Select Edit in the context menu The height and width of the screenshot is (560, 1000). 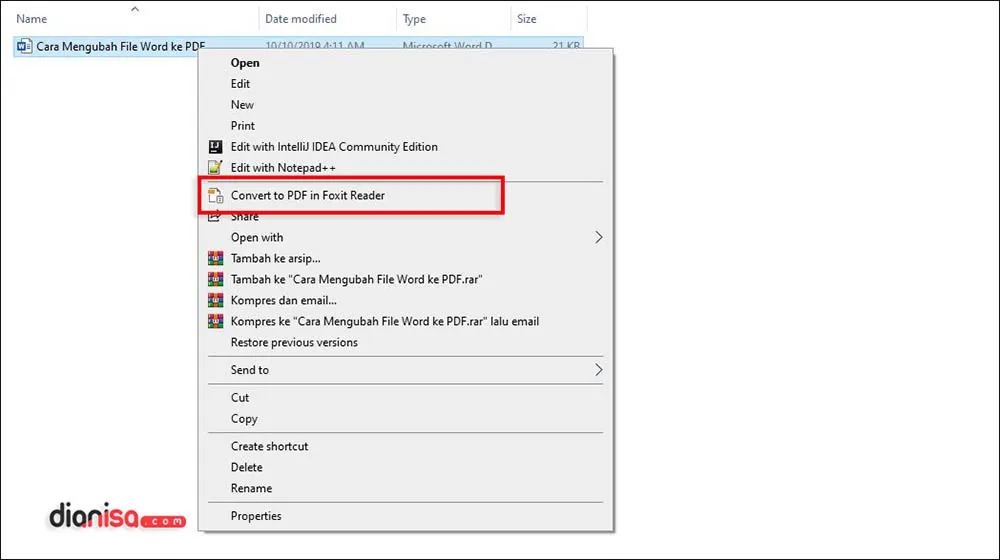click(x=240, y=84)
